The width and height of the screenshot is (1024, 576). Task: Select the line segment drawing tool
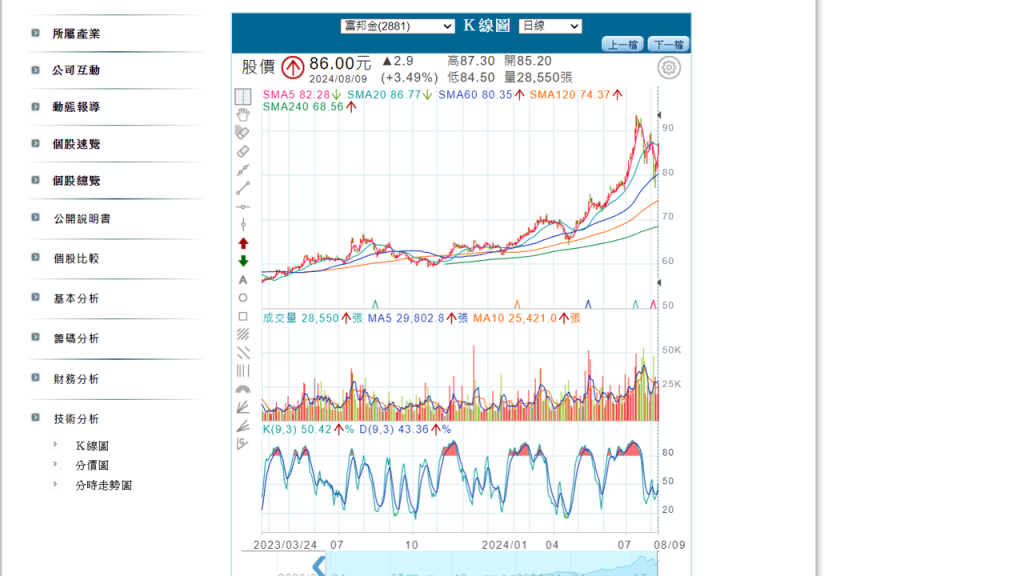pos(243,188)
